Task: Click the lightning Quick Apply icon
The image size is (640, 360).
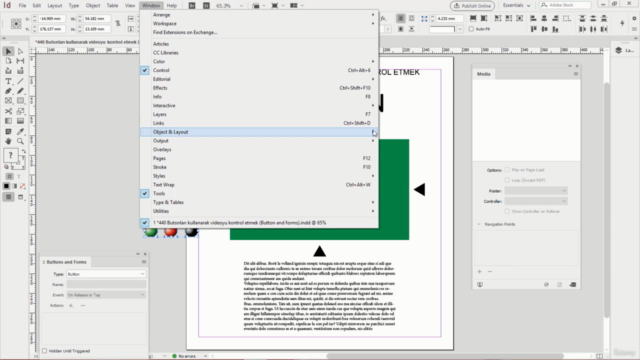Action: (x=622, y=23)
